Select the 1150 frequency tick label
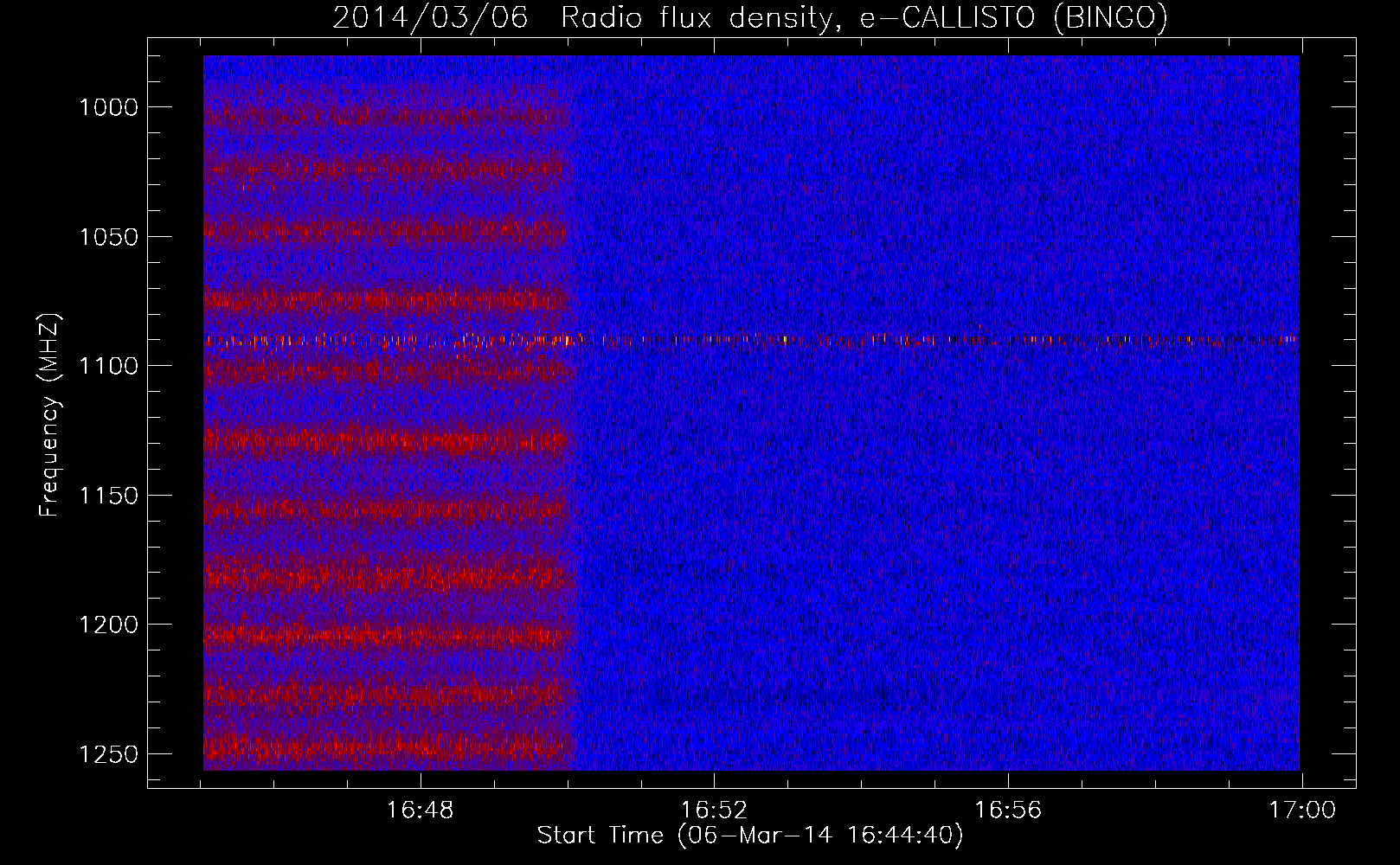The height and width of the screenshot is (865, 1400). click(x=108, y=496)
